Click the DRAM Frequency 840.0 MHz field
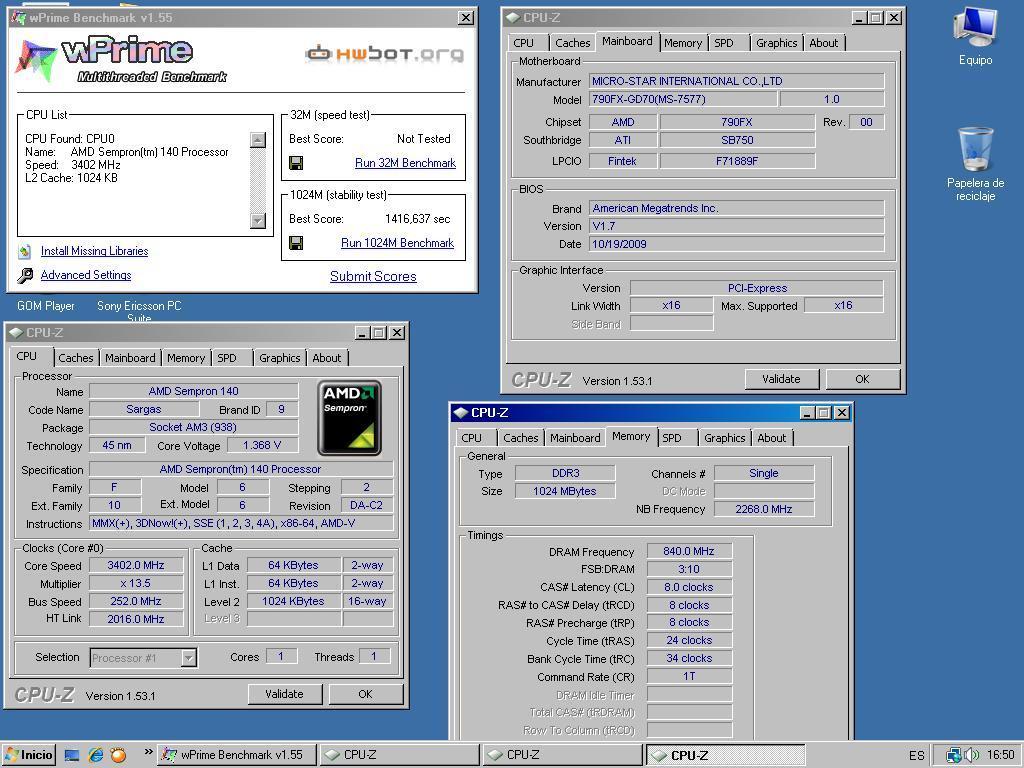Image resolution: width=1024 pixels, height=768 pixels. (689, 551)
